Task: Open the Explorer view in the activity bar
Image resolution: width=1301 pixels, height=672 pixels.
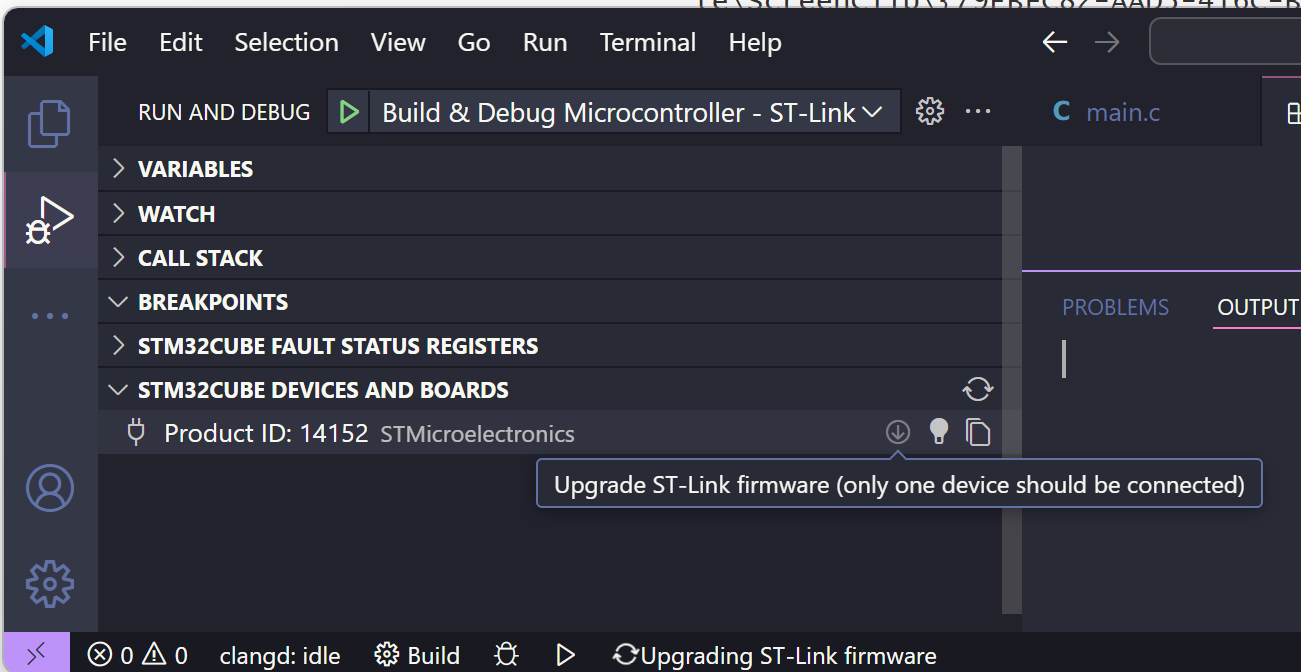Action: point(50,121)
